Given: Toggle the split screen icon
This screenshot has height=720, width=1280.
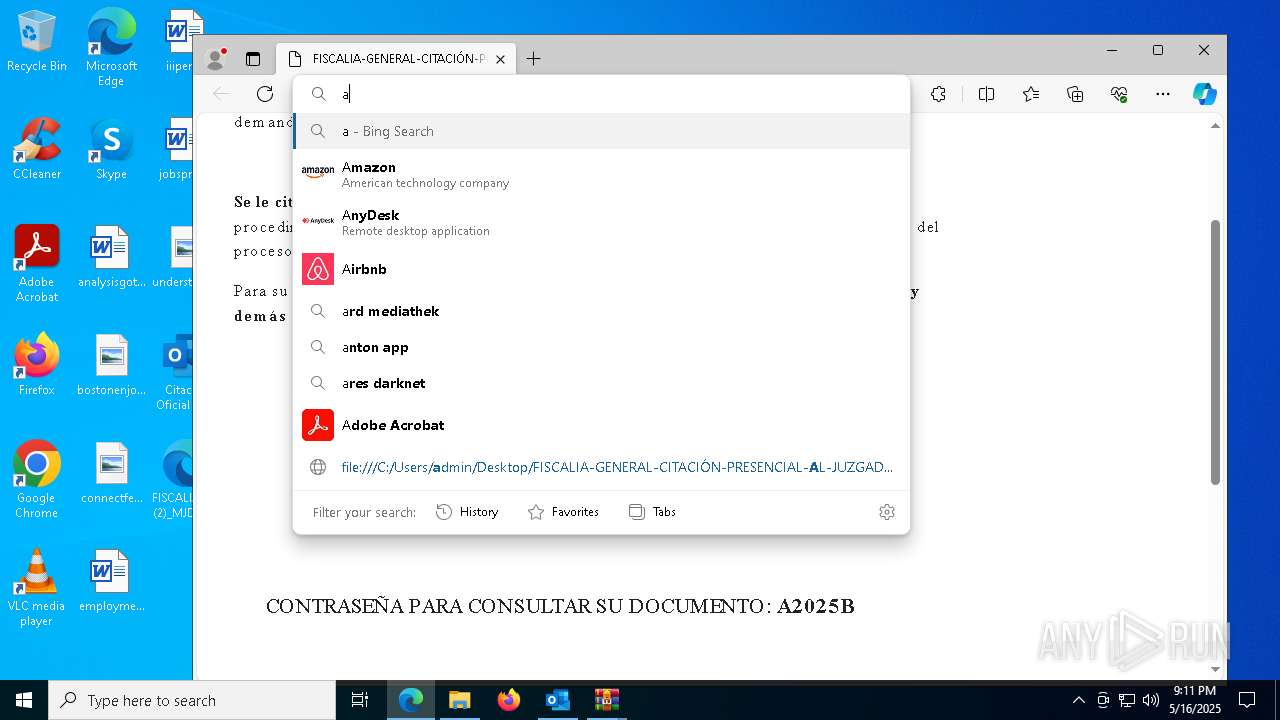Looking at the screenshot, I should 986,94.
